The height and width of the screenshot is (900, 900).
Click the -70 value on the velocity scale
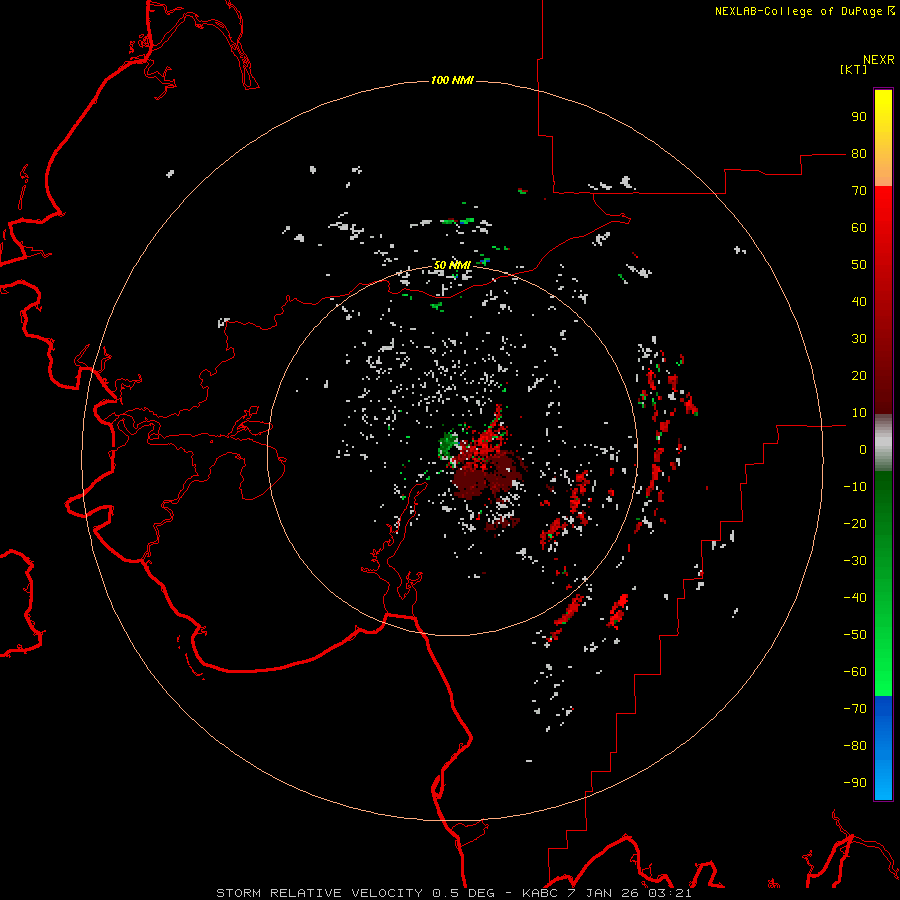pos(855,708)
